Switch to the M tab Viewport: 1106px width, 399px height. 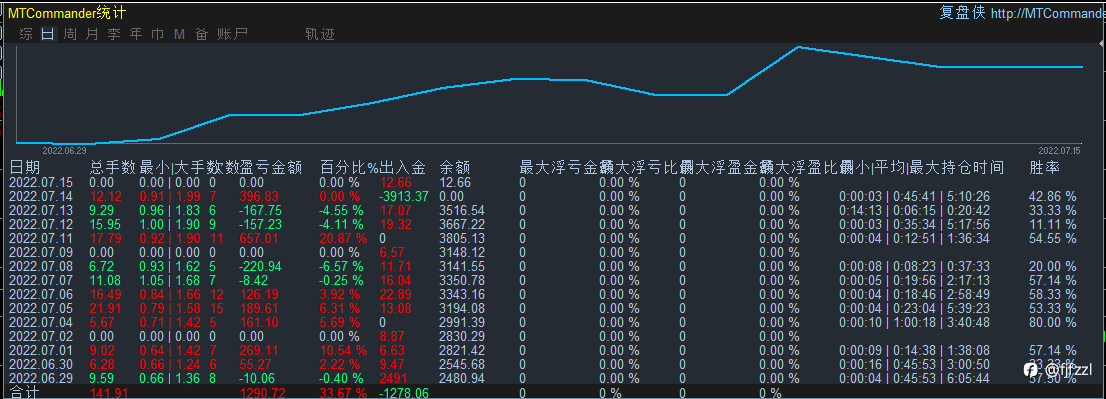[x=179, y=34]
